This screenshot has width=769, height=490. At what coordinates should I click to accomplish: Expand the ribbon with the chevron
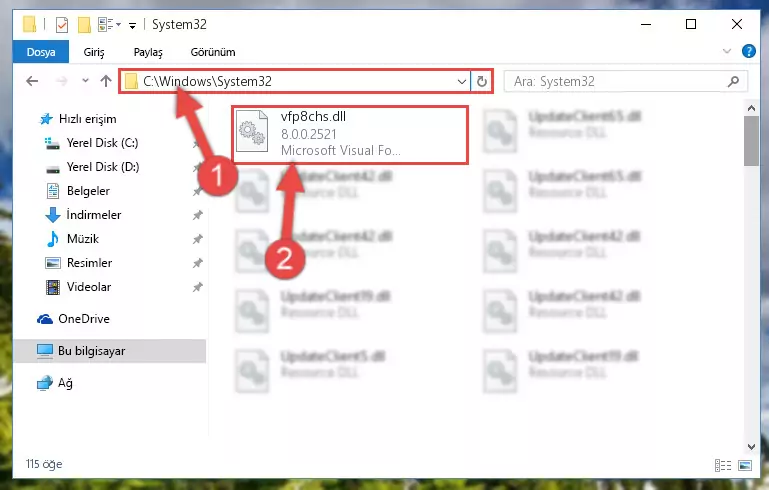tap(727, 51)
